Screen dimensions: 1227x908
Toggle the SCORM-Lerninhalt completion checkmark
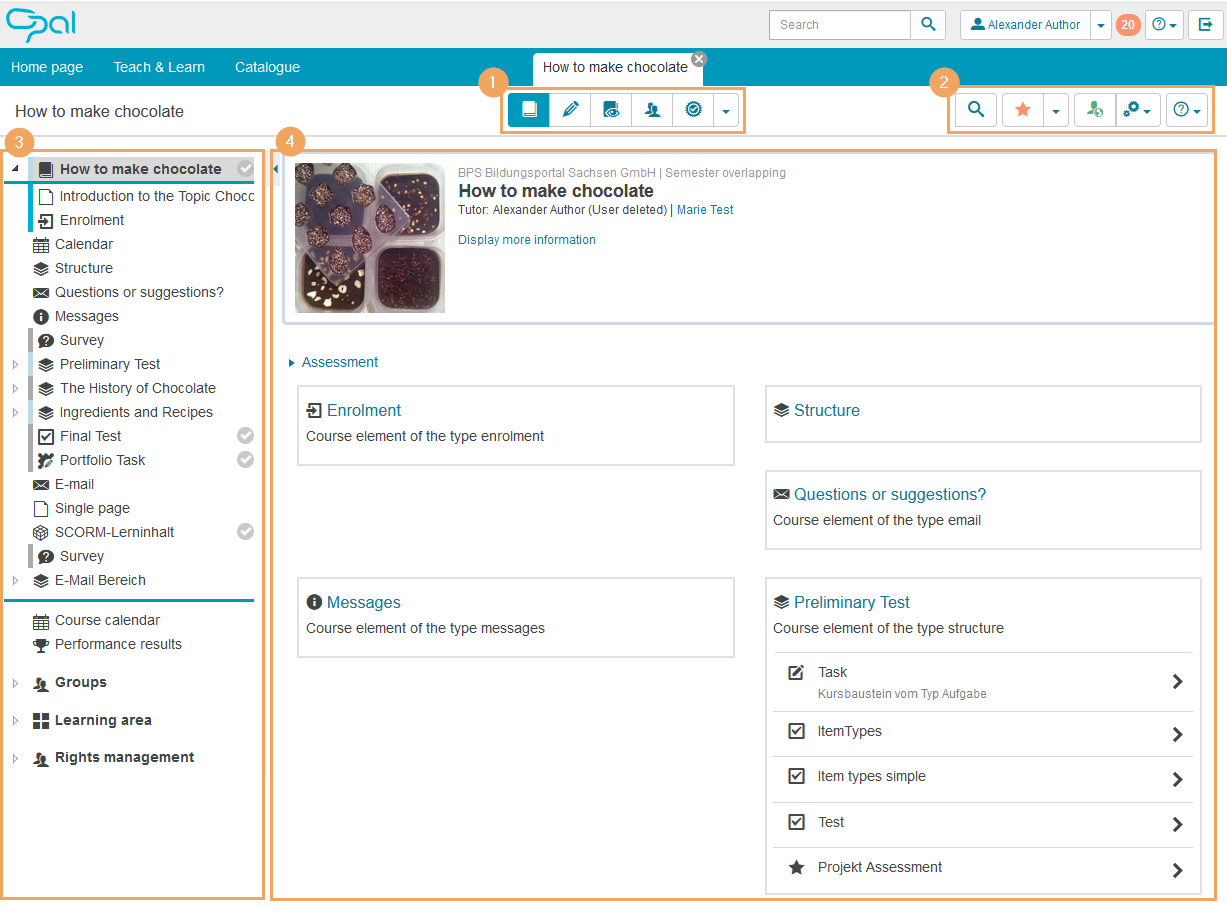coord(245,532)
